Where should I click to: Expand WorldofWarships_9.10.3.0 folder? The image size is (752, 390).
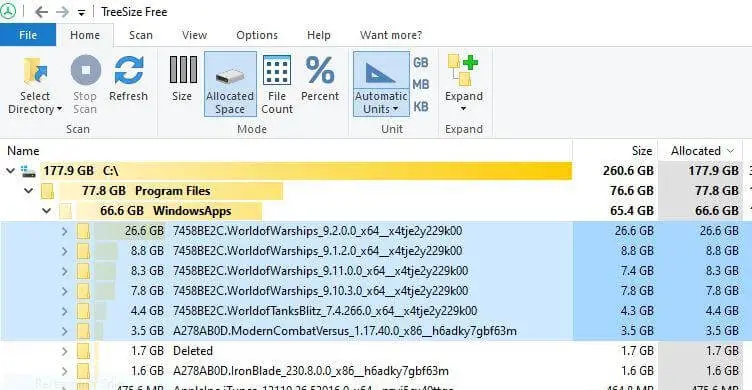[65, 291]
